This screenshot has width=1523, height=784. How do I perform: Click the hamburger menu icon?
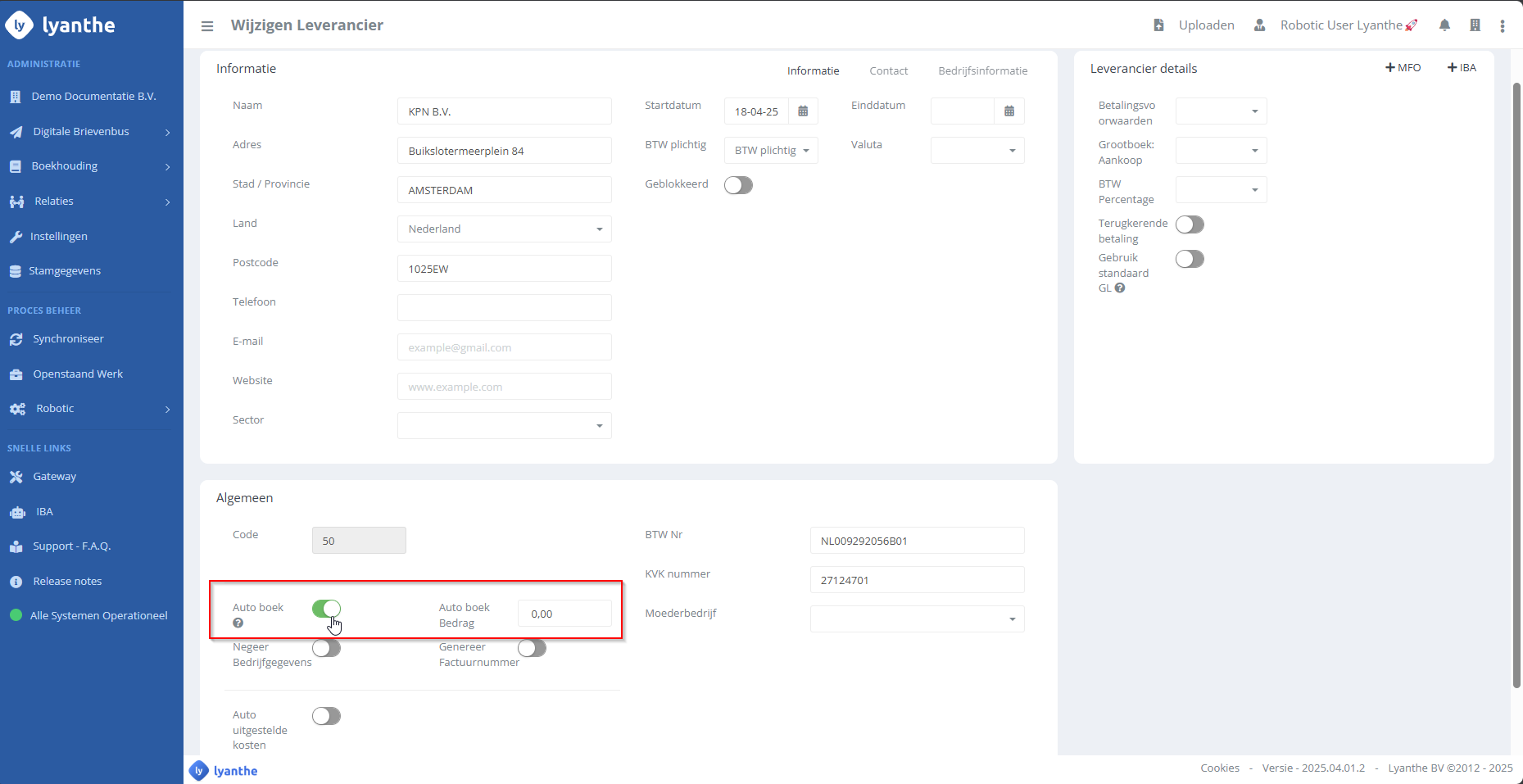pos(207,26)
